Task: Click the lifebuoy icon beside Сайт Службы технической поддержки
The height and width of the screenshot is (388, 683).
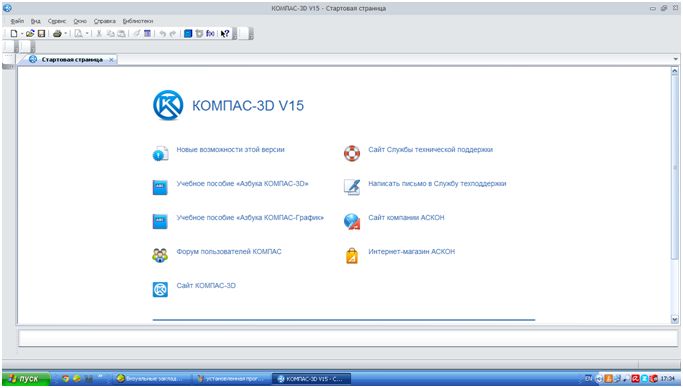Action: click(352, 153)
